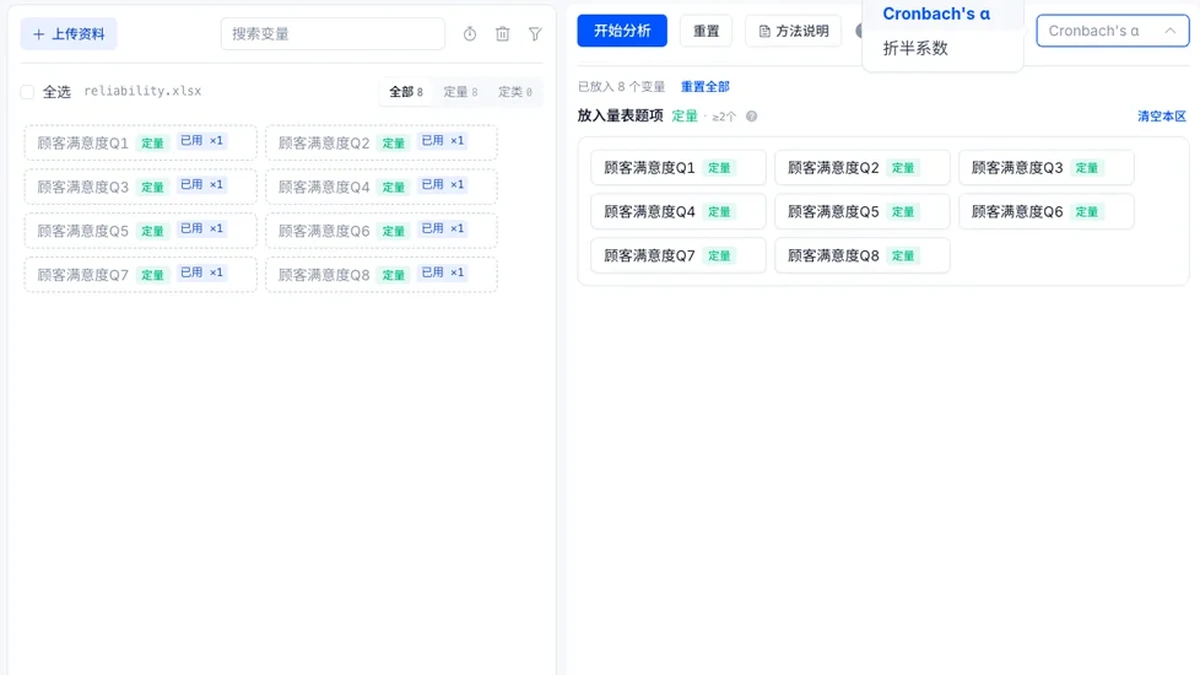1200x675 pixels.
Task: Select 顾客满意度Q3 in the left variable list
Action: (x=140, y=186)
